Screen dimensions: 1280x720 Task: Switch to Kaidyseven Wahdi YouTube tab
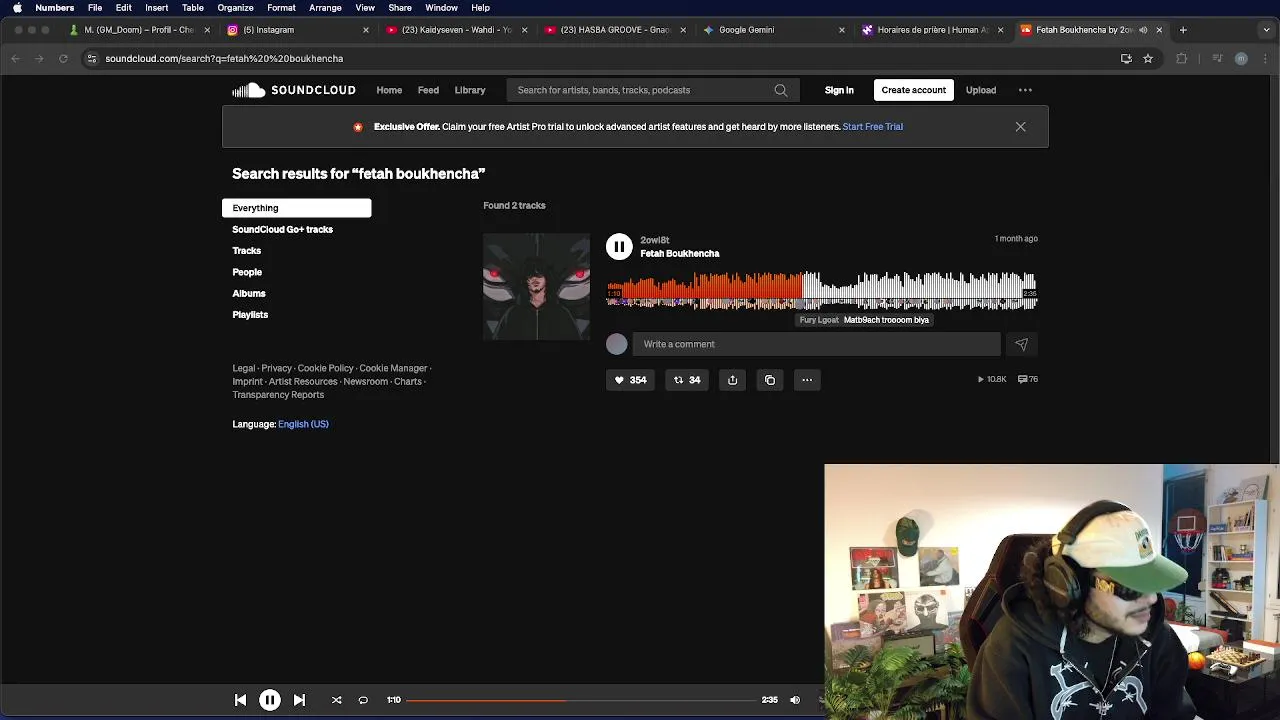[x=455, y=30]
